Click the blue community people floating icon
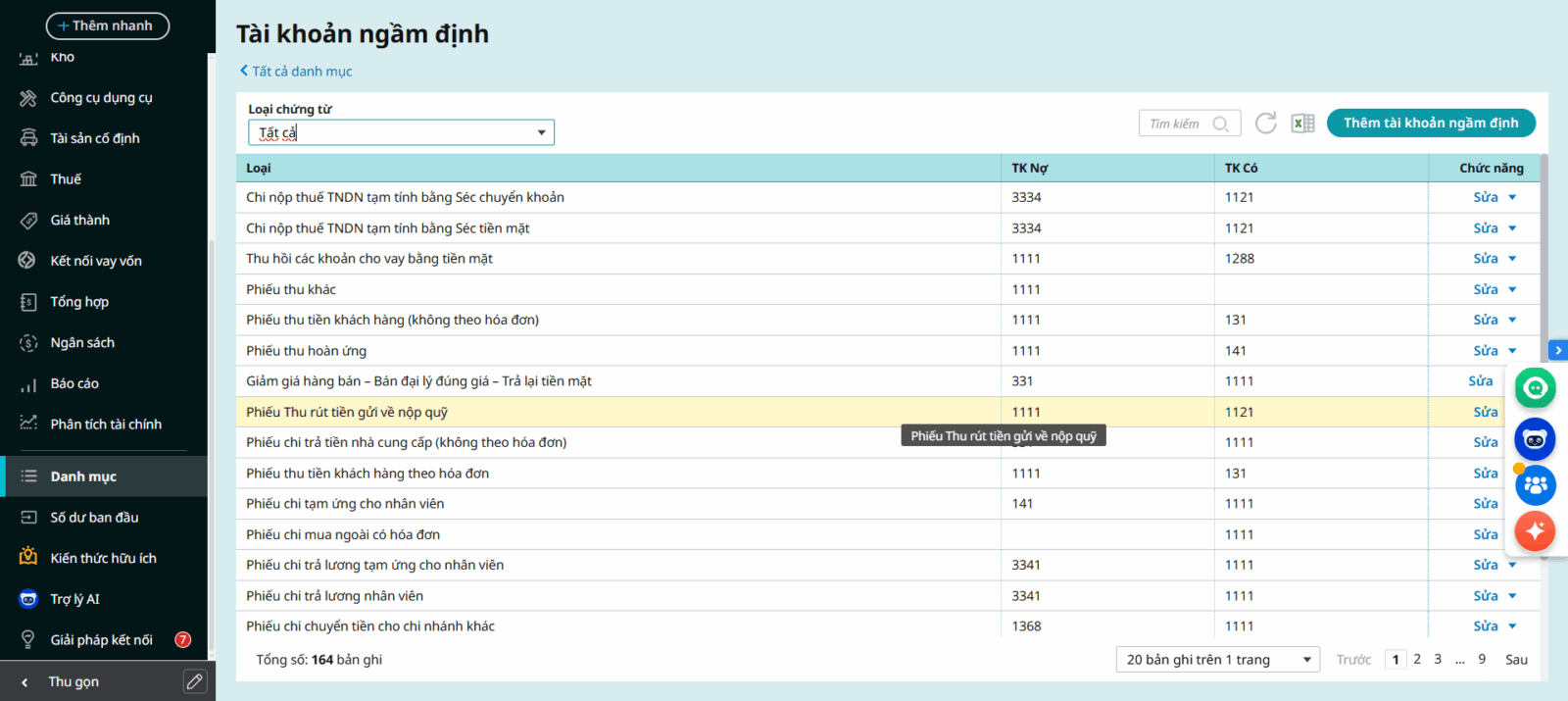1568x701 pixels. 1535,484
